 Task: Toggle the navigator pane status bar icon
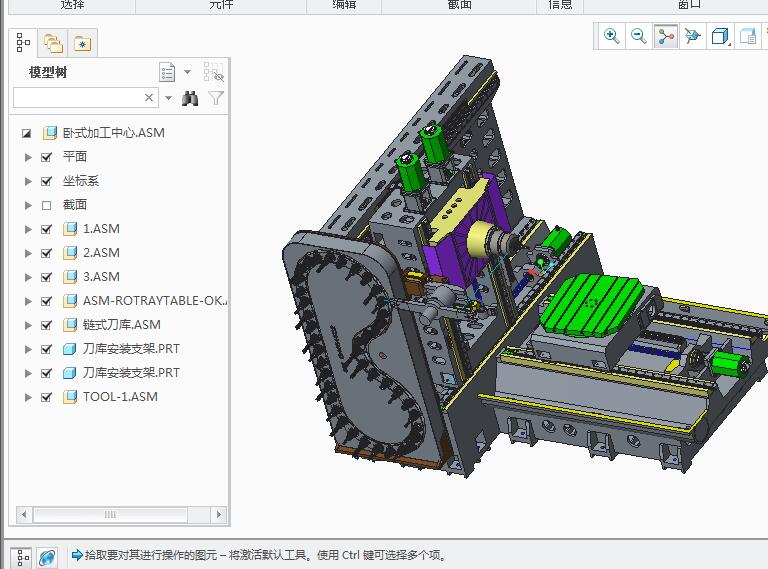pyautogui.click(x=23, y=557)
